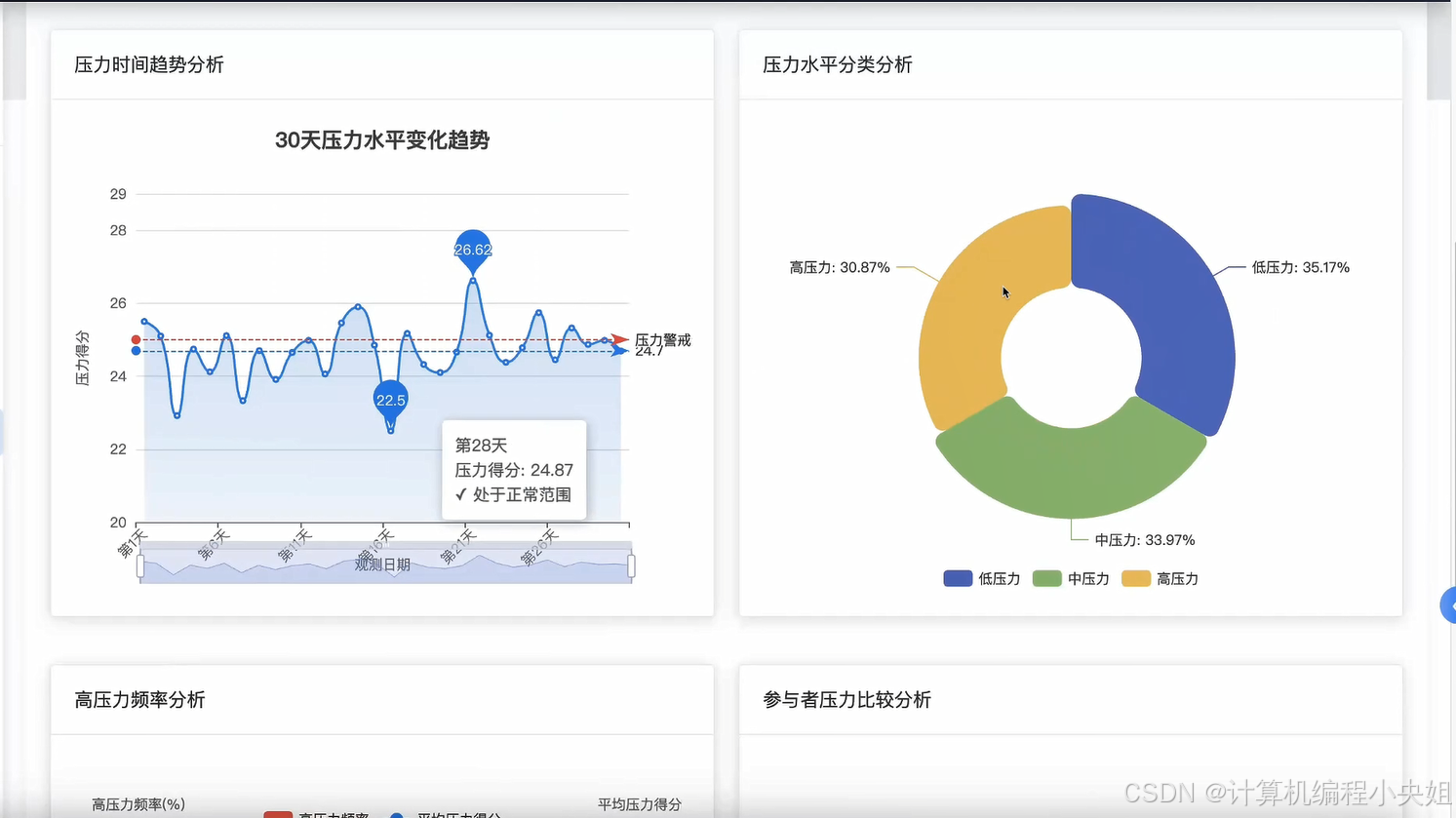Grab the left data zoom slider handle
This screenshot has height=818, width=1456.
(140, 565)
